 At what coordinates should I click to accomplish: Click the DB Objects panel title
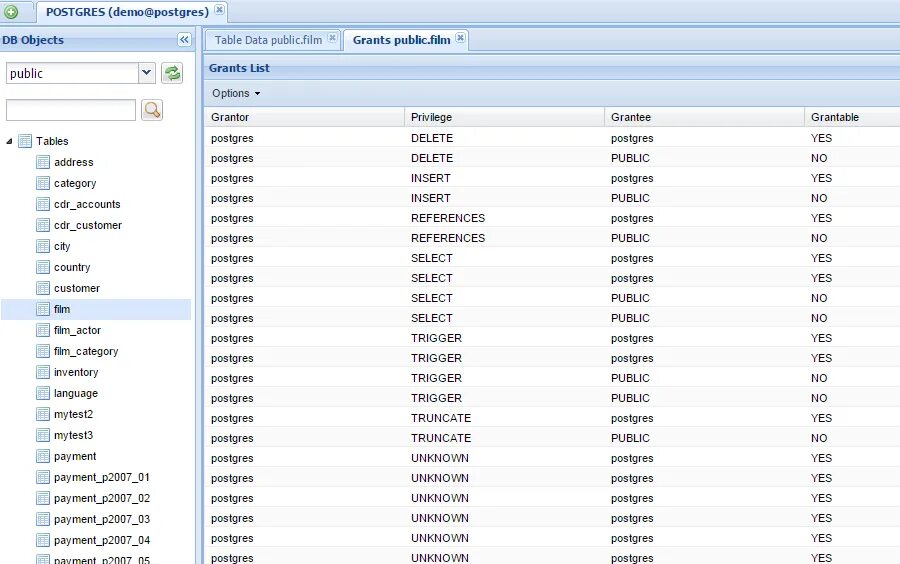(x=33, y=40)
